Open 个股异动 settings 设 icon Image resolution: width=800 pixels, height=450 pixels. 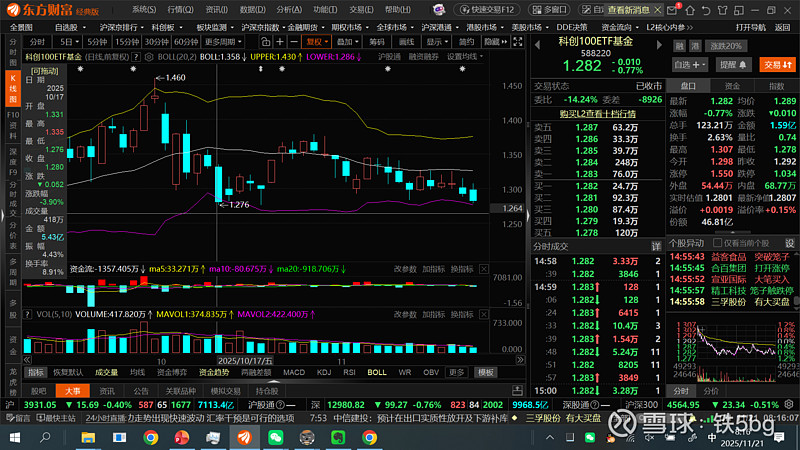(790, 243)
